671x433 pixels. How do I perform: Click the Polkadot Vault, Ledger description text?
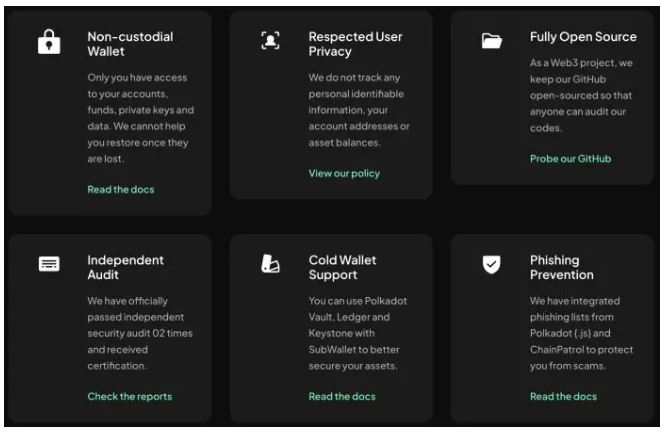pos(358,333)
